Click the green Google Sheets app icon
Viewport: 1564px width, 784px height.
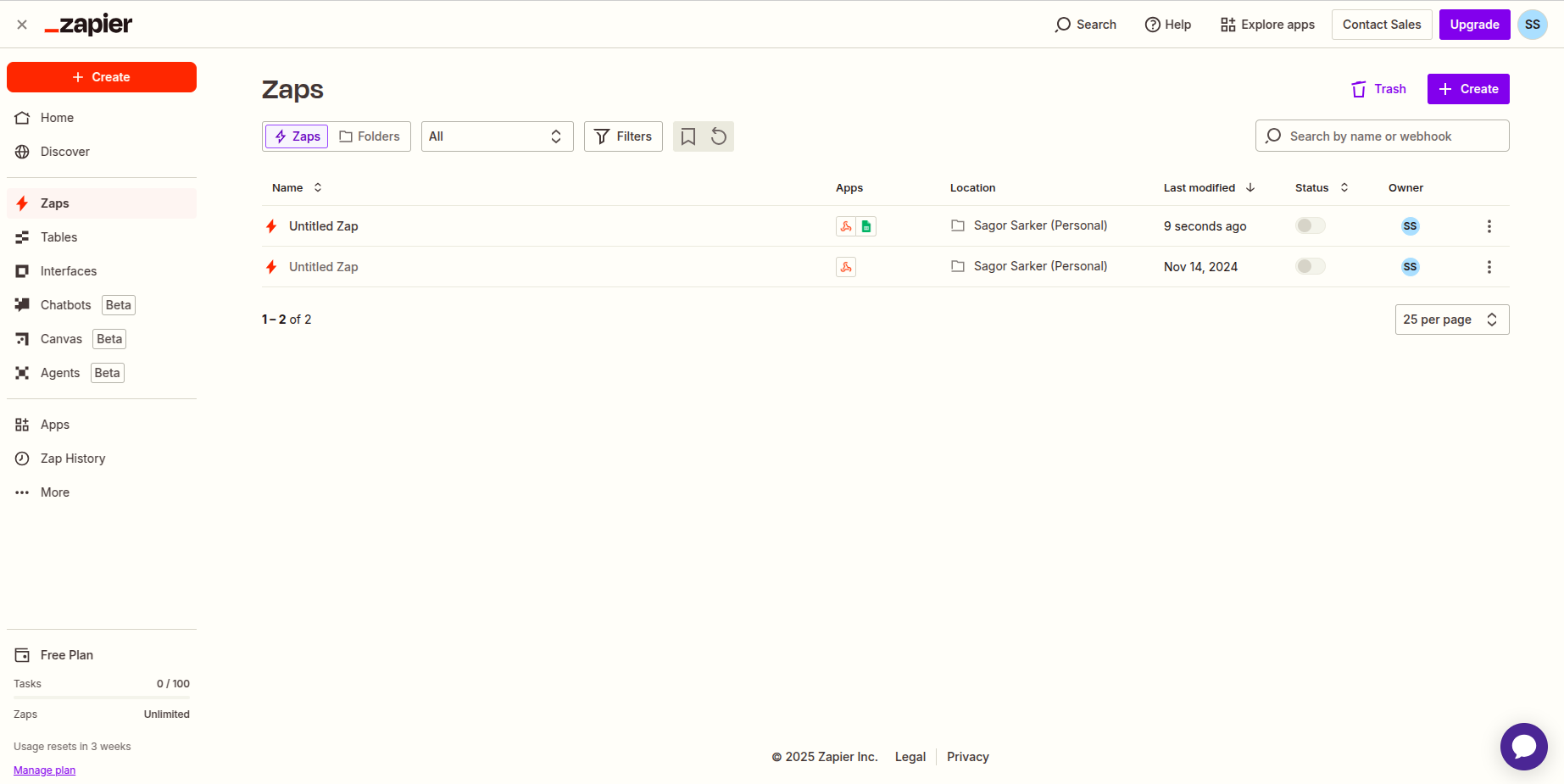click(x=866, y=226)
